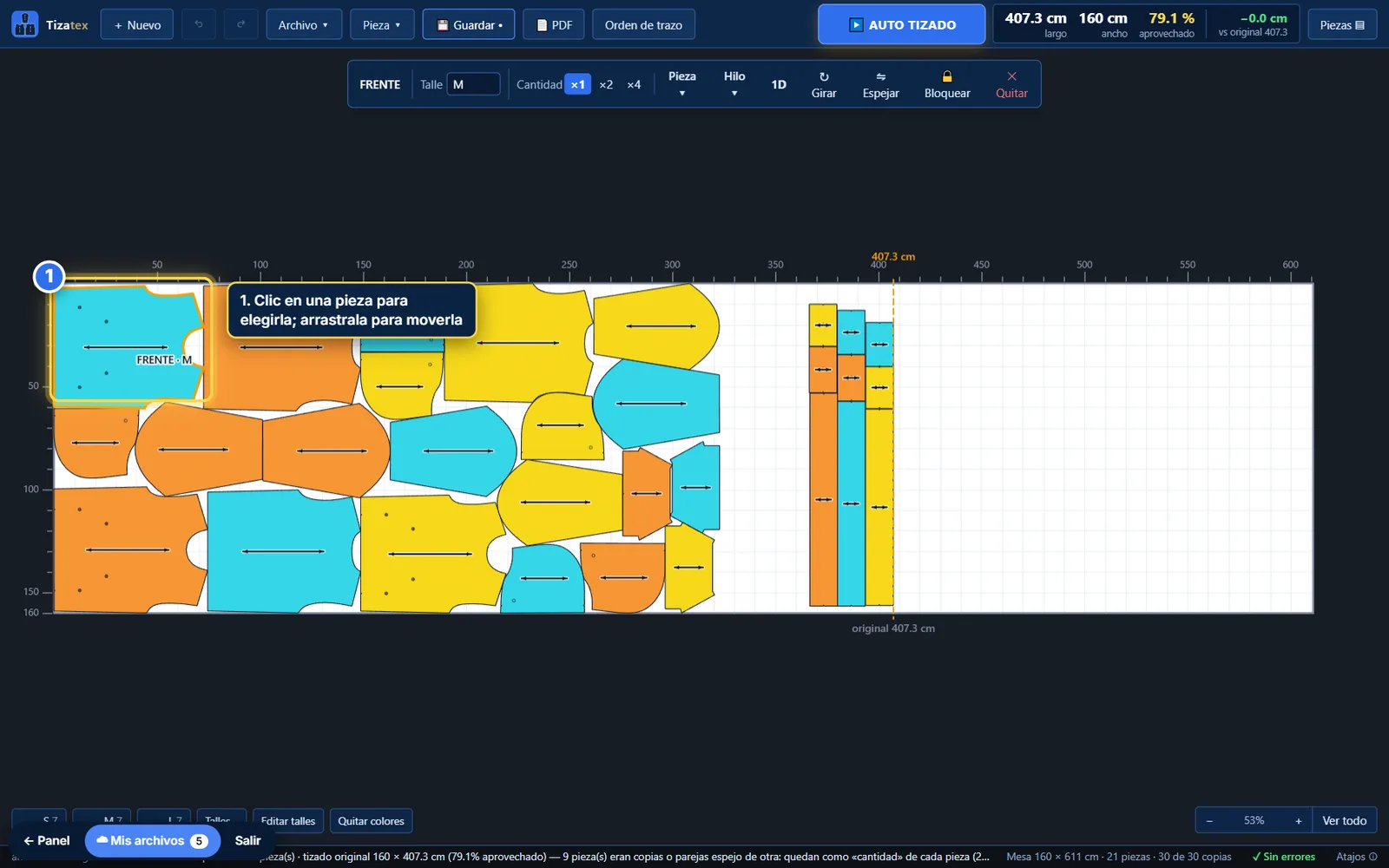The height and width of the screenshot is (868, 1389).
Task: Click Quitar colores button
Action: 371,820
